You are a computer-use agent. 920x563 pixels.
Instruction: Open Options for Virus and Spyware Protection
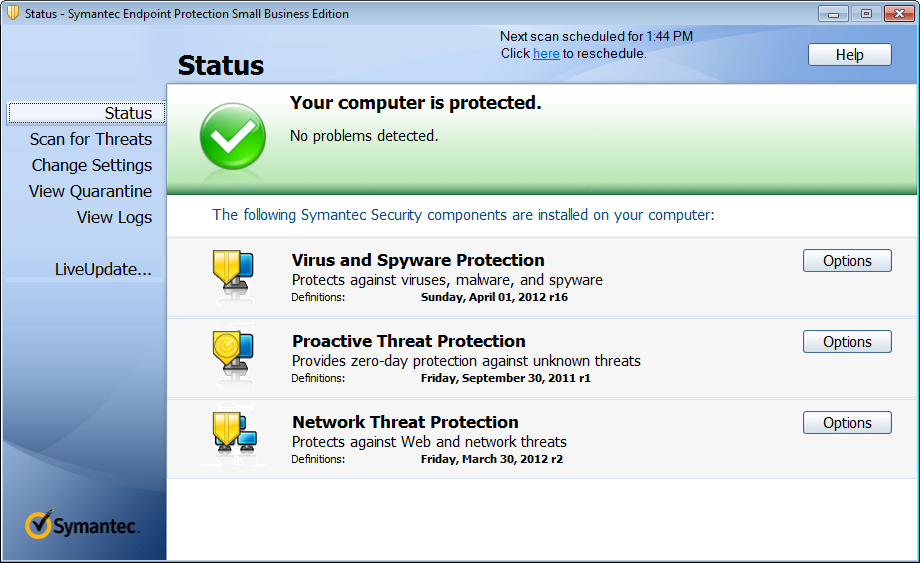[847, 261]
